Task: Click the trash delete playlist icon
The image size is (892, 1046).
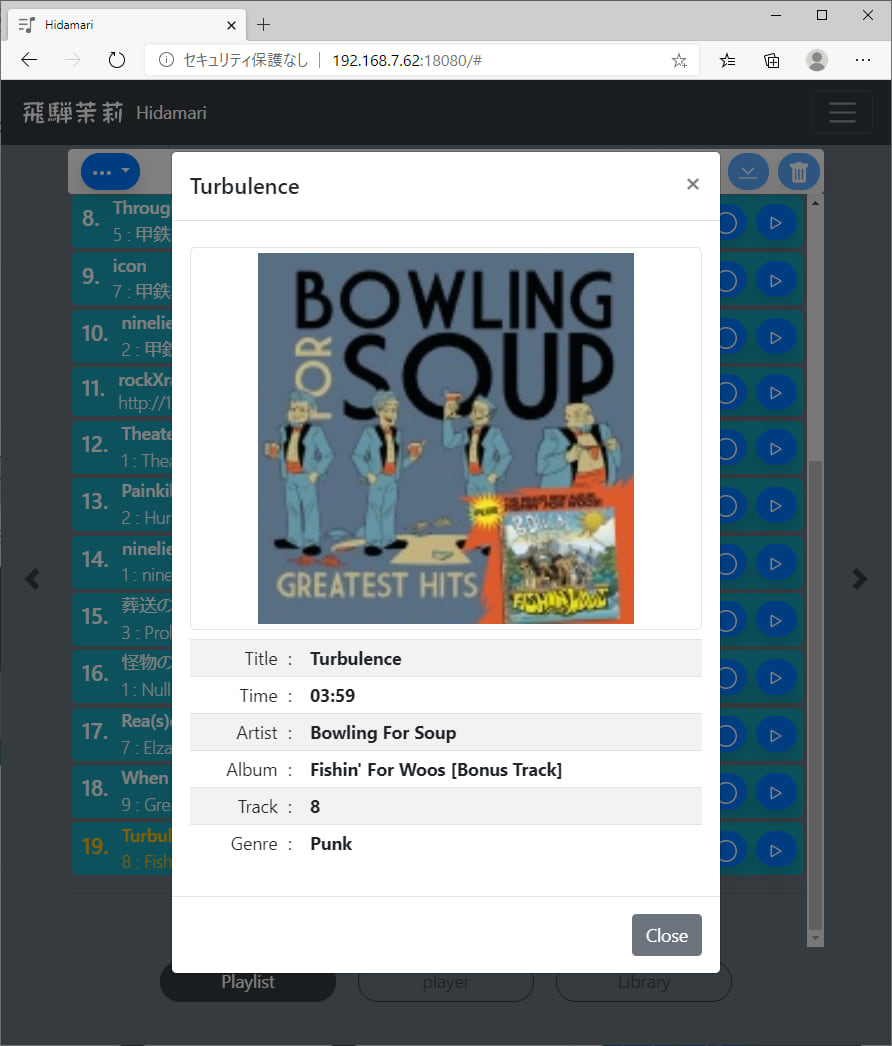Action: tap(799, 172)
